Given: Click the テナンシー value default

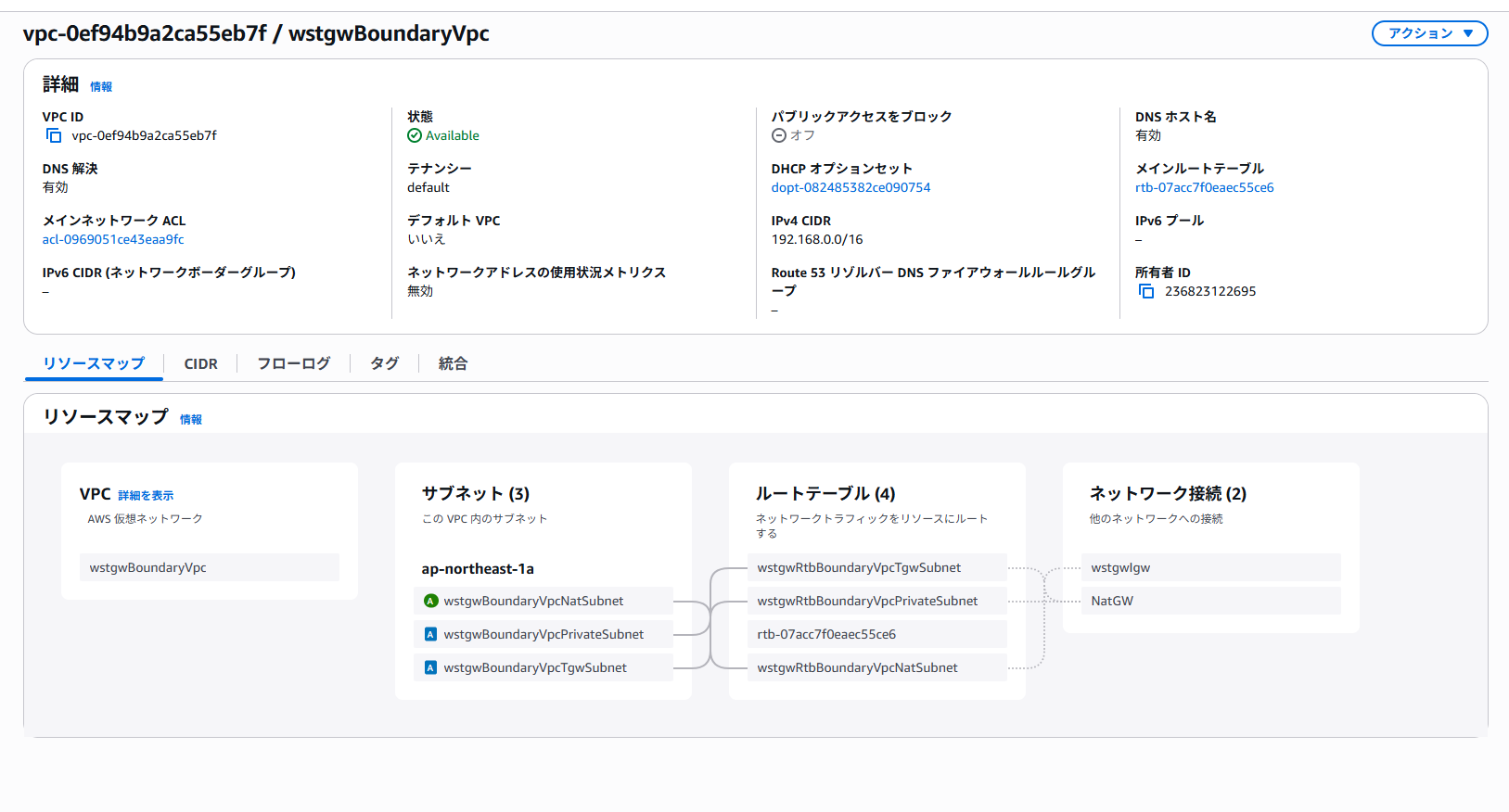Looking at the screenshot, I should 428,187.
